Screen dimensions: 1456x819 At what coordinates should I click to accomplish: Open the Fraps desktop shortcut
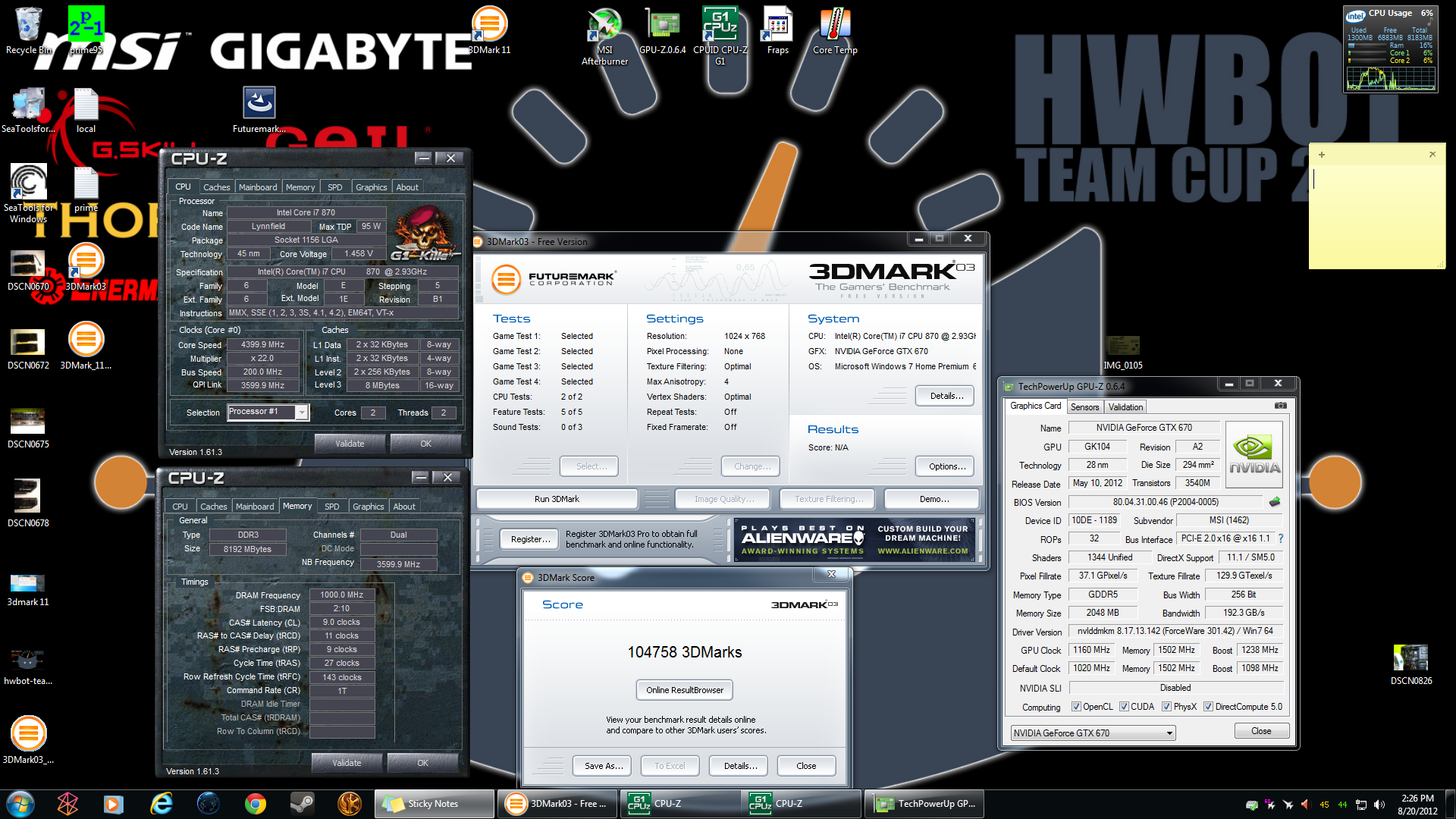tap(777, 30)
